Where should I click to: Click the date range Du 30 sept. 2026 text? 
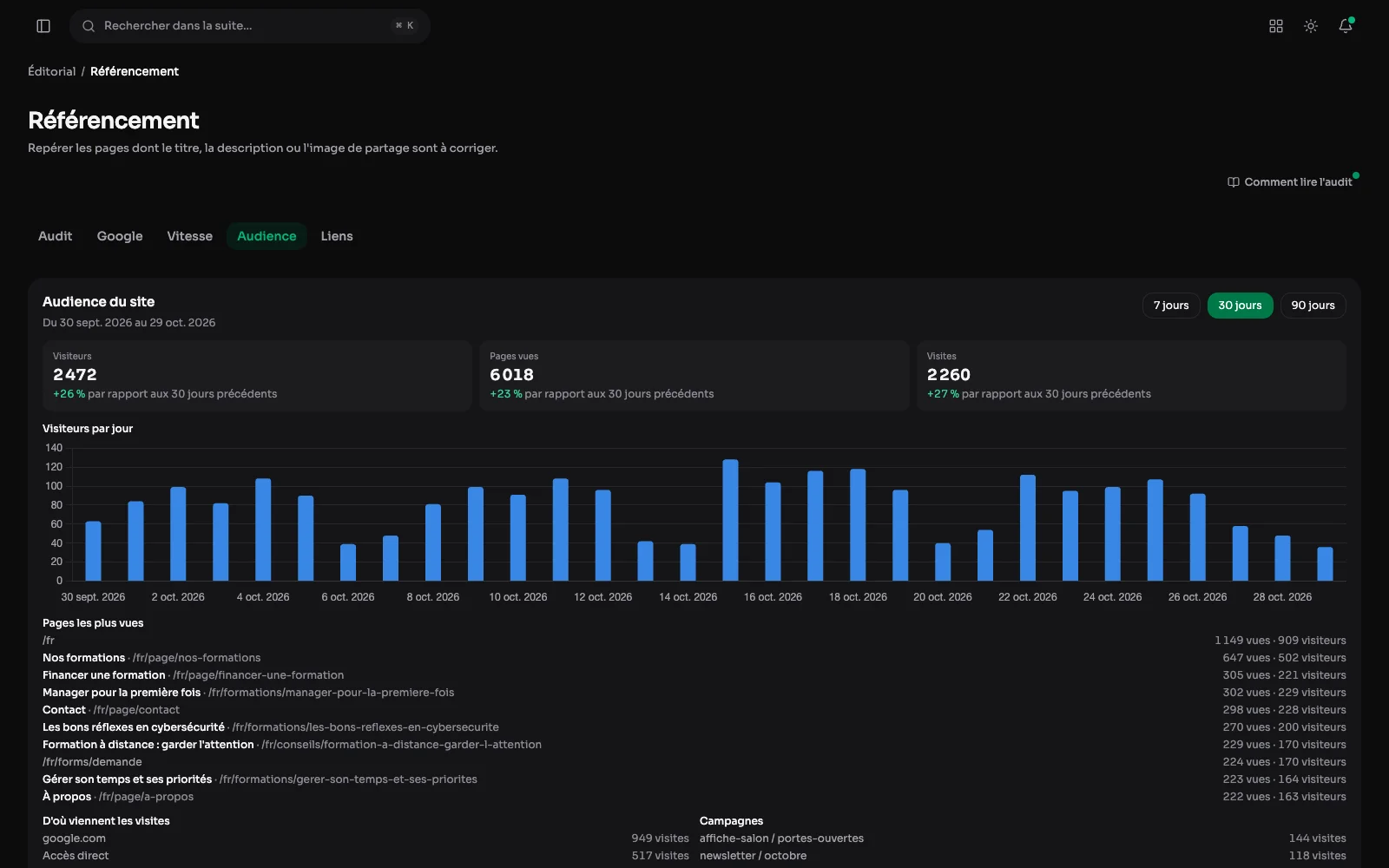pyautogui.click(x=129, y=323)
